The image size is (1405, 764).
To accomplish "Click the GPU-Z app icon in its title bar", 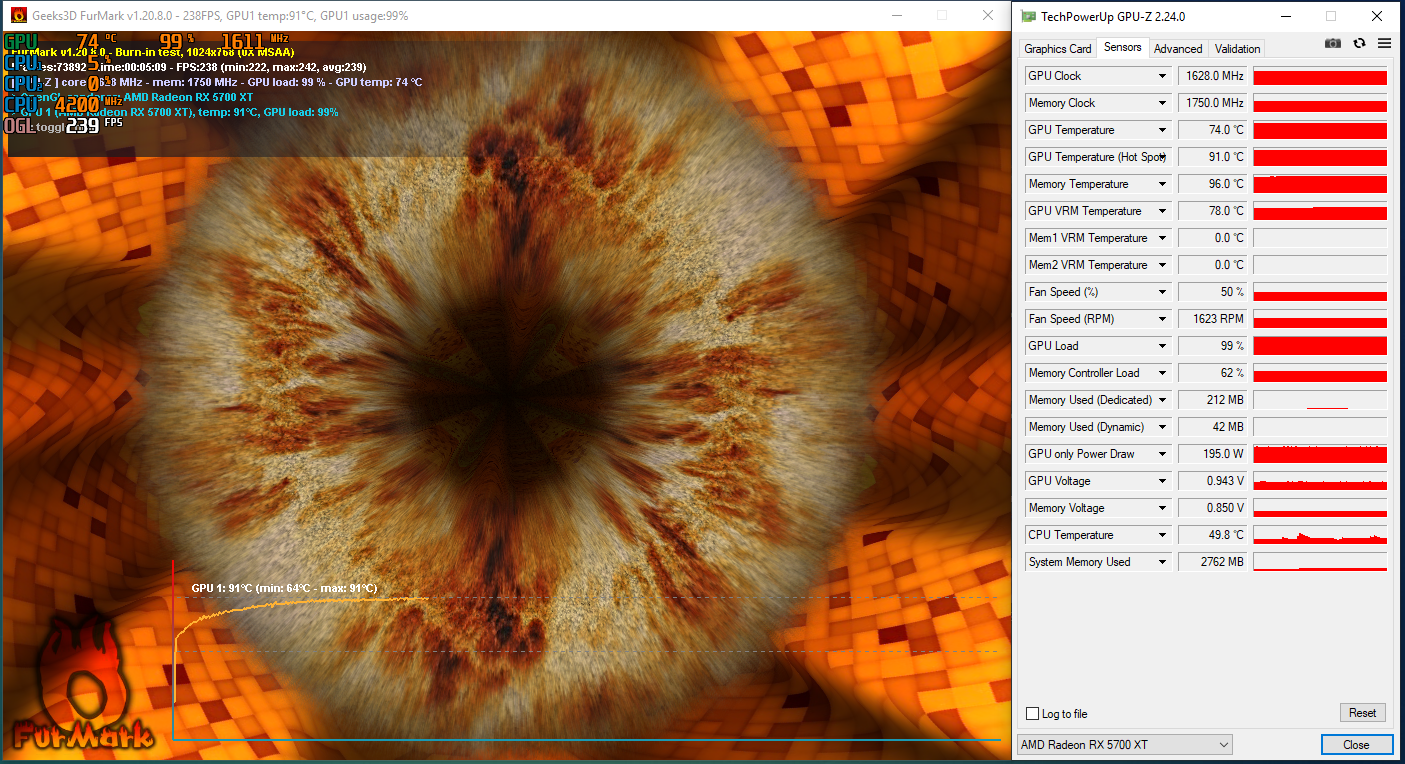I will click(x=1027, y=16).
